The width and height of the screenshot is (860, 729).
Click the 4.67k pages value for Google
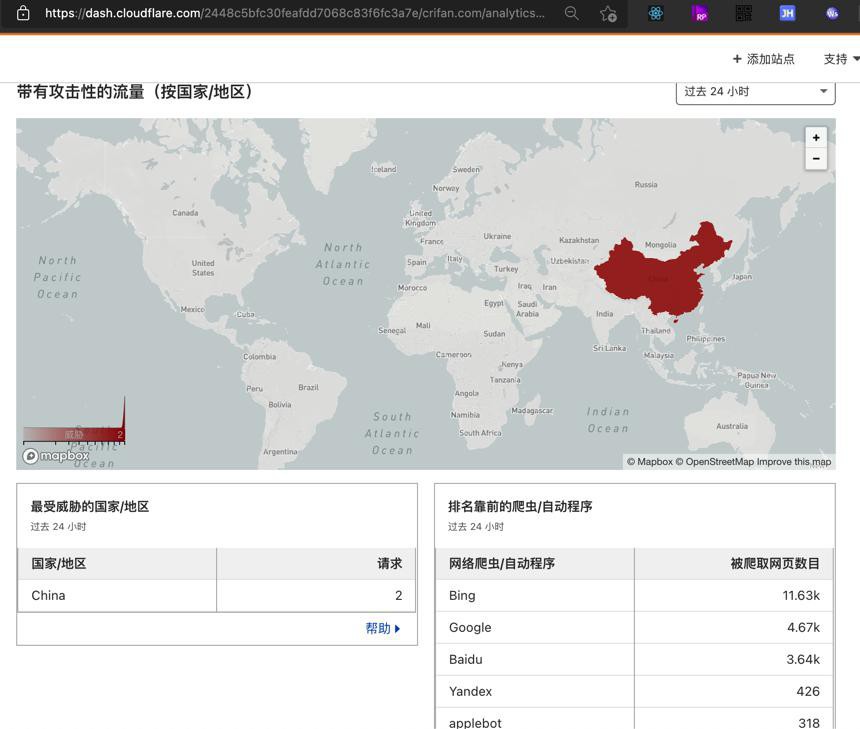coord(804,628)
